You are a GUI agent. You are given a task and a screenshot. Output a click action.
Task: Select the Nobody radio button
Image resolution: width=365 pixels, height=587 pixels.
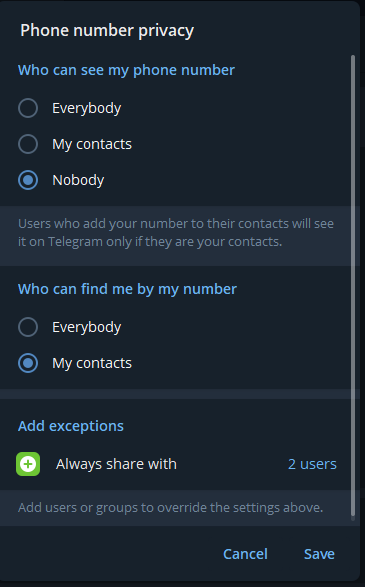pyautogui.click(x=28, y=180)
